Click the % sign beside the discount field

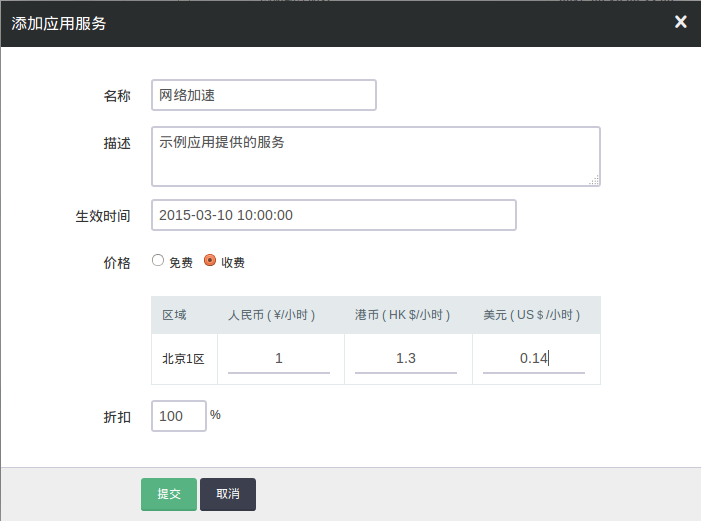coord(215,414)
